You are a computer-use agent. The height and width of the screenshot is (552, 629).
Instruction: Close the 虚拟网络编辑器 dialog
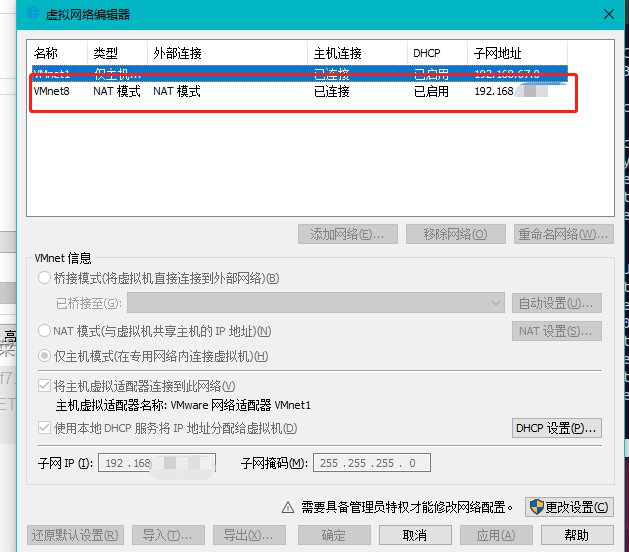[x=609, y=14]
